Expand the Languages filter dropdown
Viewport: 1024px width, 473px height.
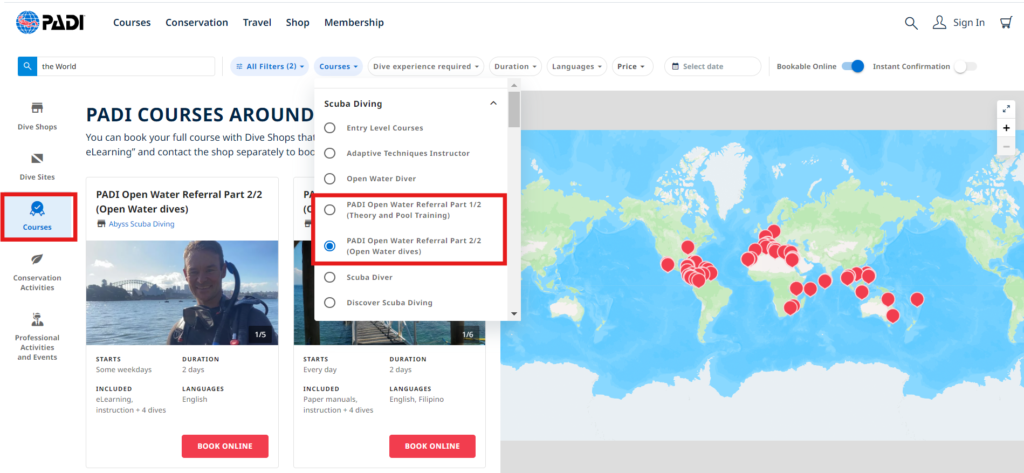click(579, 67)
